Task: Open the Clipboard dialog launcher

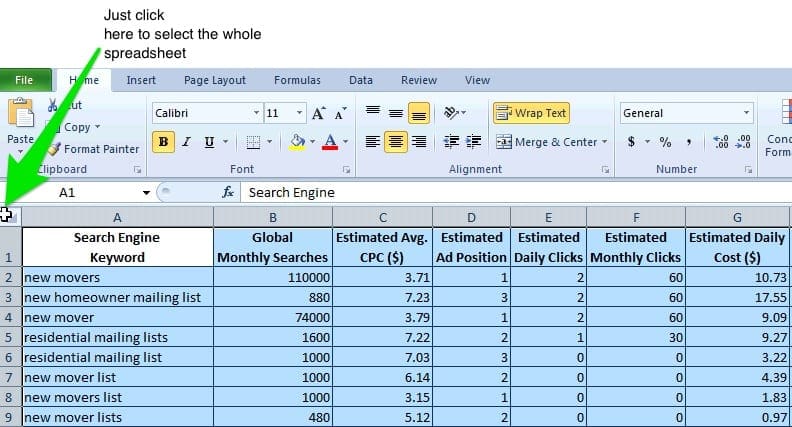Action: point(137,170)
